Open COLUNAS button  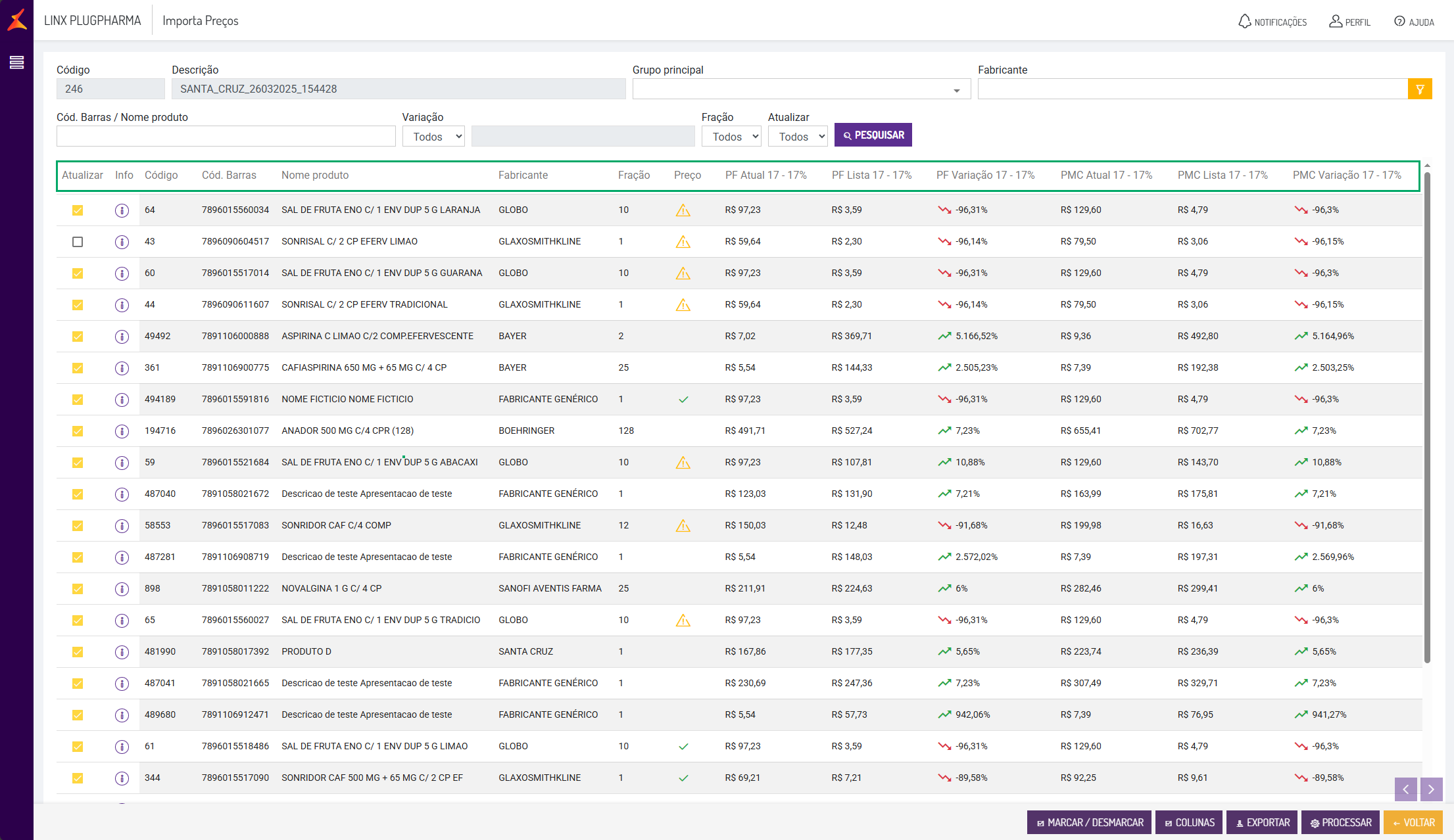(x=1189, y=823)
